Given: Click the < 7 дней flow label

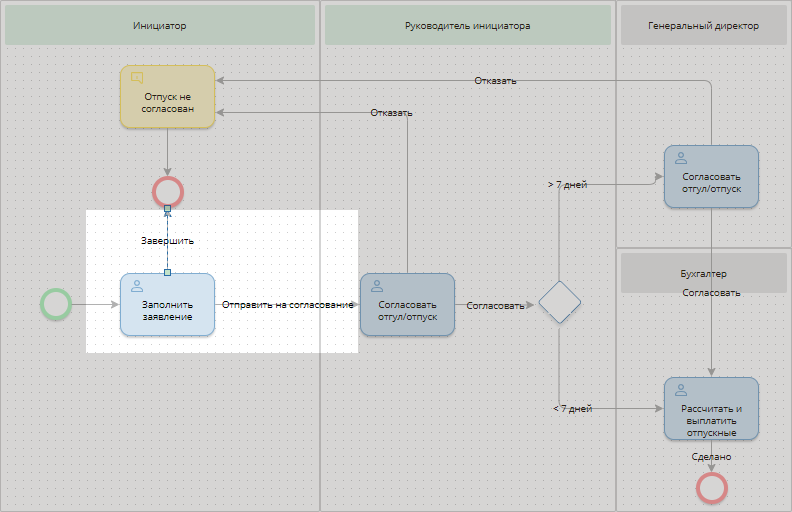Looking at the screenshot, I should (573, 409).
